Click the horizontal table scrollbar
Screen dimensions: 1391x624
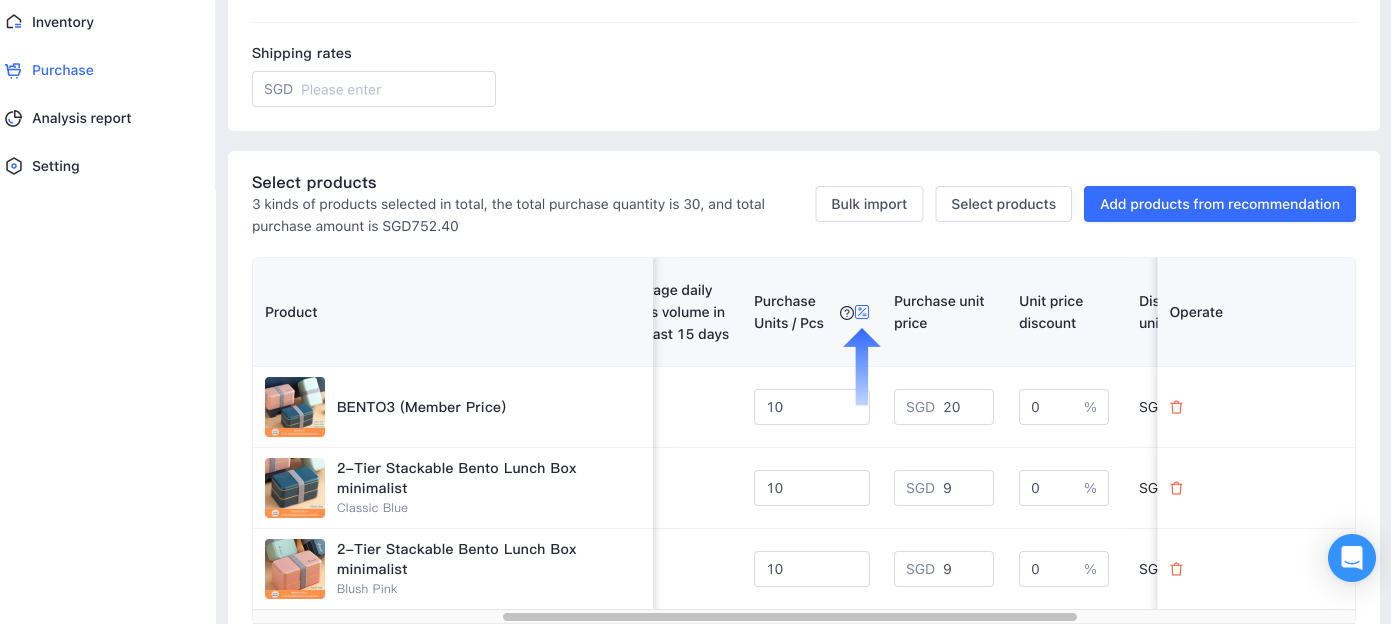(x=789, y=617)
